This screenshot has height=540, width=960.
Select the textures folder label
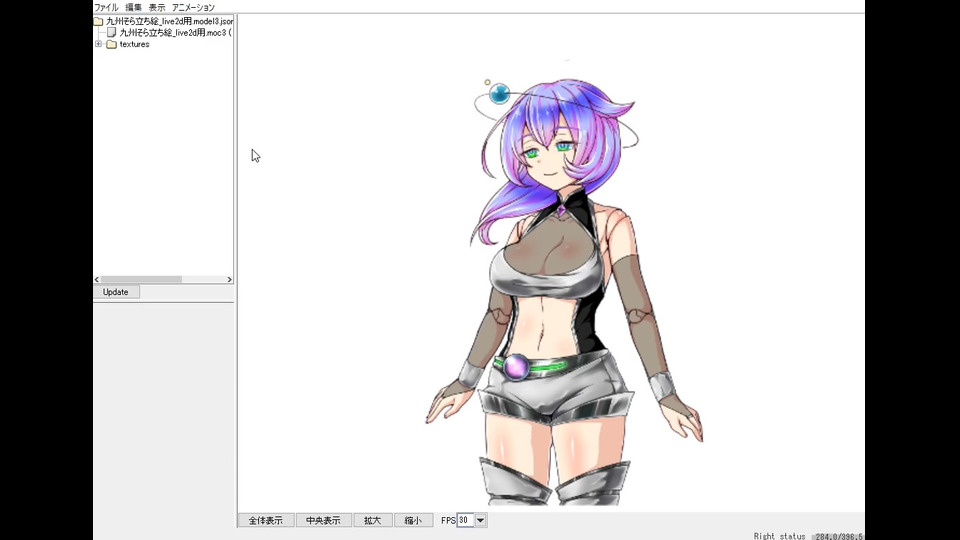(135, 44)
